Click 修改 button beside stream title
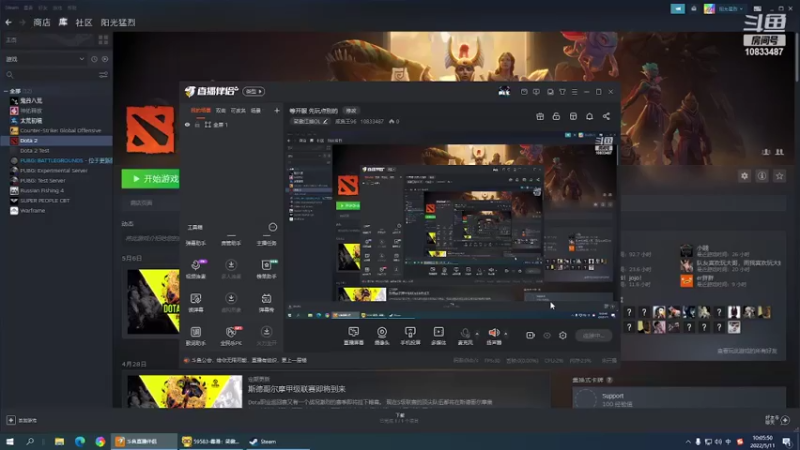The image size is (800, 450). coord(351,111)
